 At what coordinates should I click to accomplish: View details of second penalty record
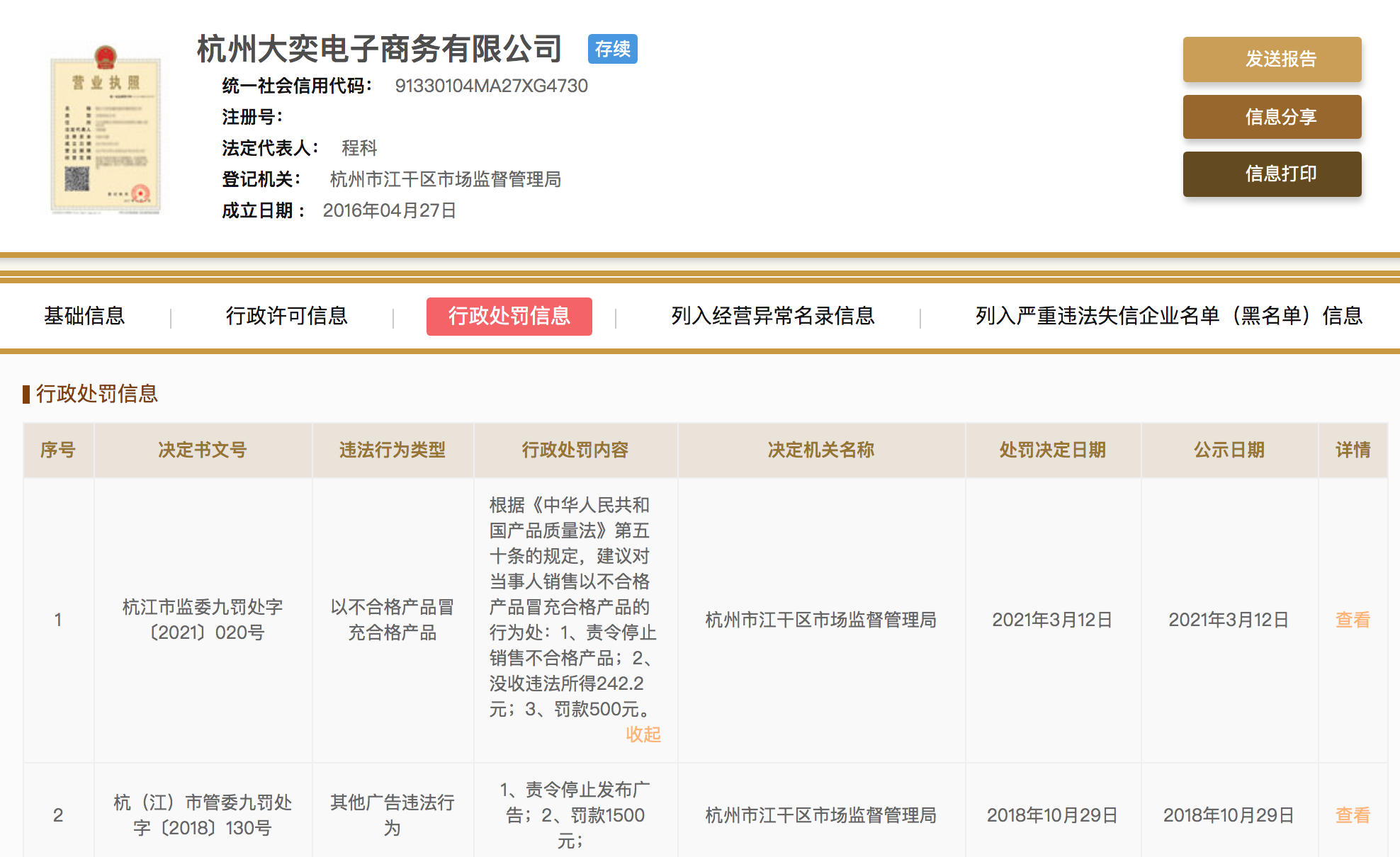point(1352,815)
